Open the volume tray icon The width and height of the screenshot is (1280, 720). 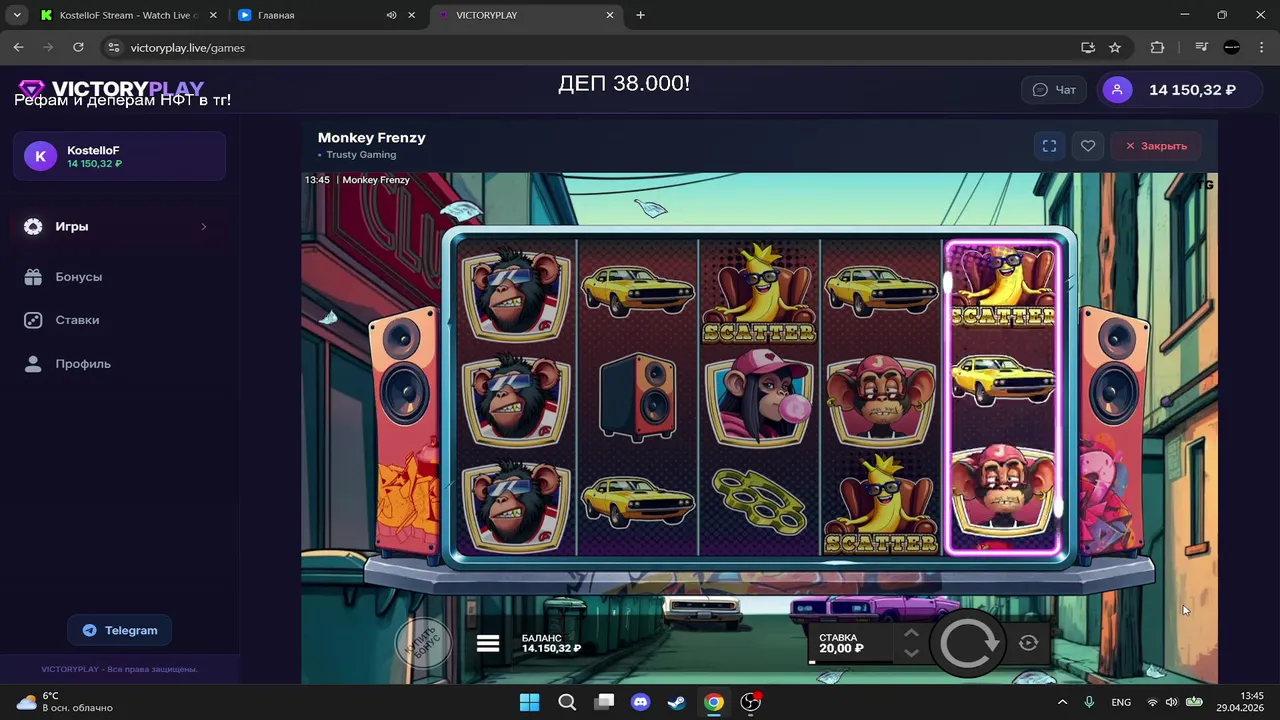click(1171, 702)
